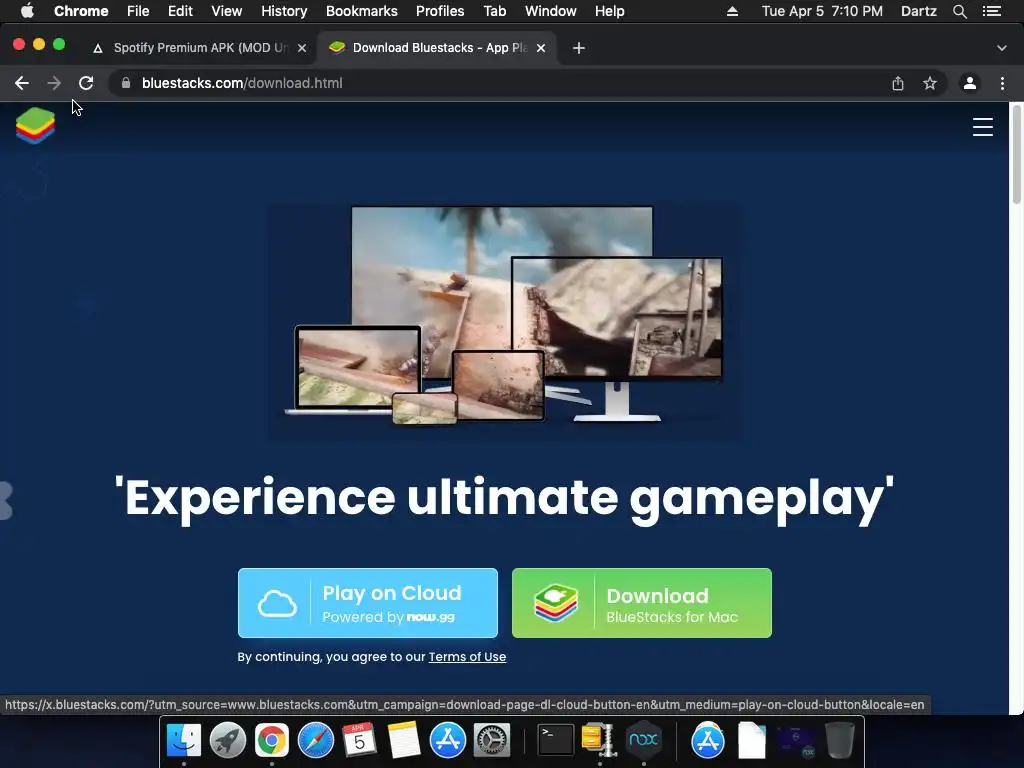Open Calendar from the Dock
Image resolution: width=1024 pixels, height=768 pixels.
[359, 740]
